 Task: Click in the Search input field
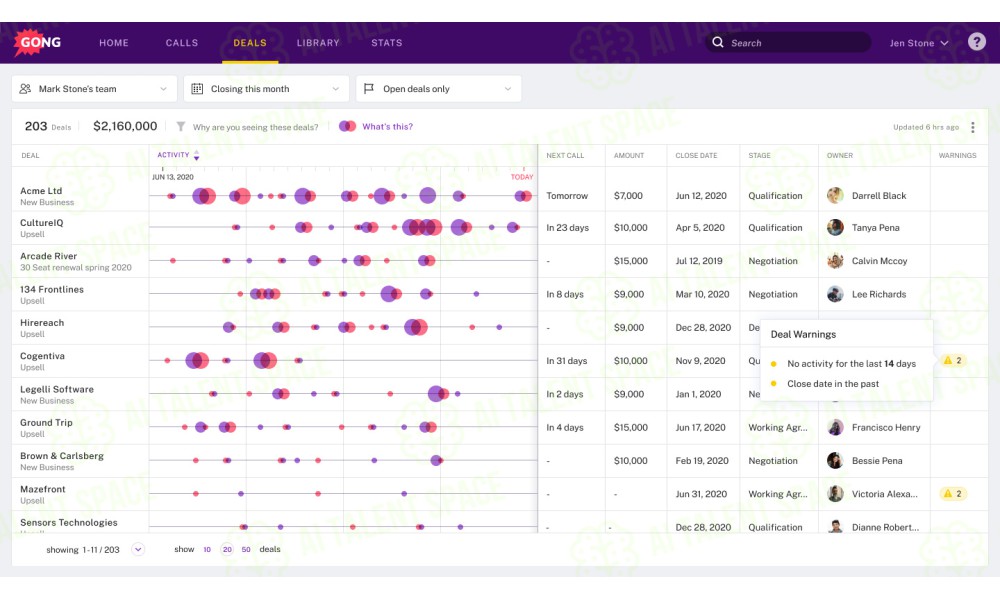[788, 43]
